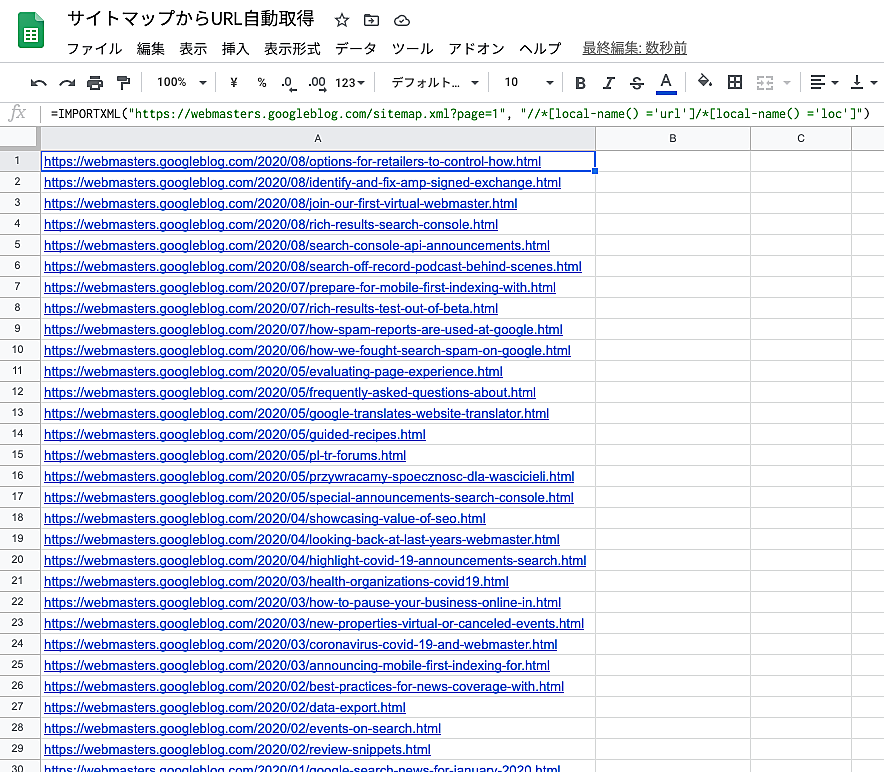Open the fill color picker

point(704,82)
